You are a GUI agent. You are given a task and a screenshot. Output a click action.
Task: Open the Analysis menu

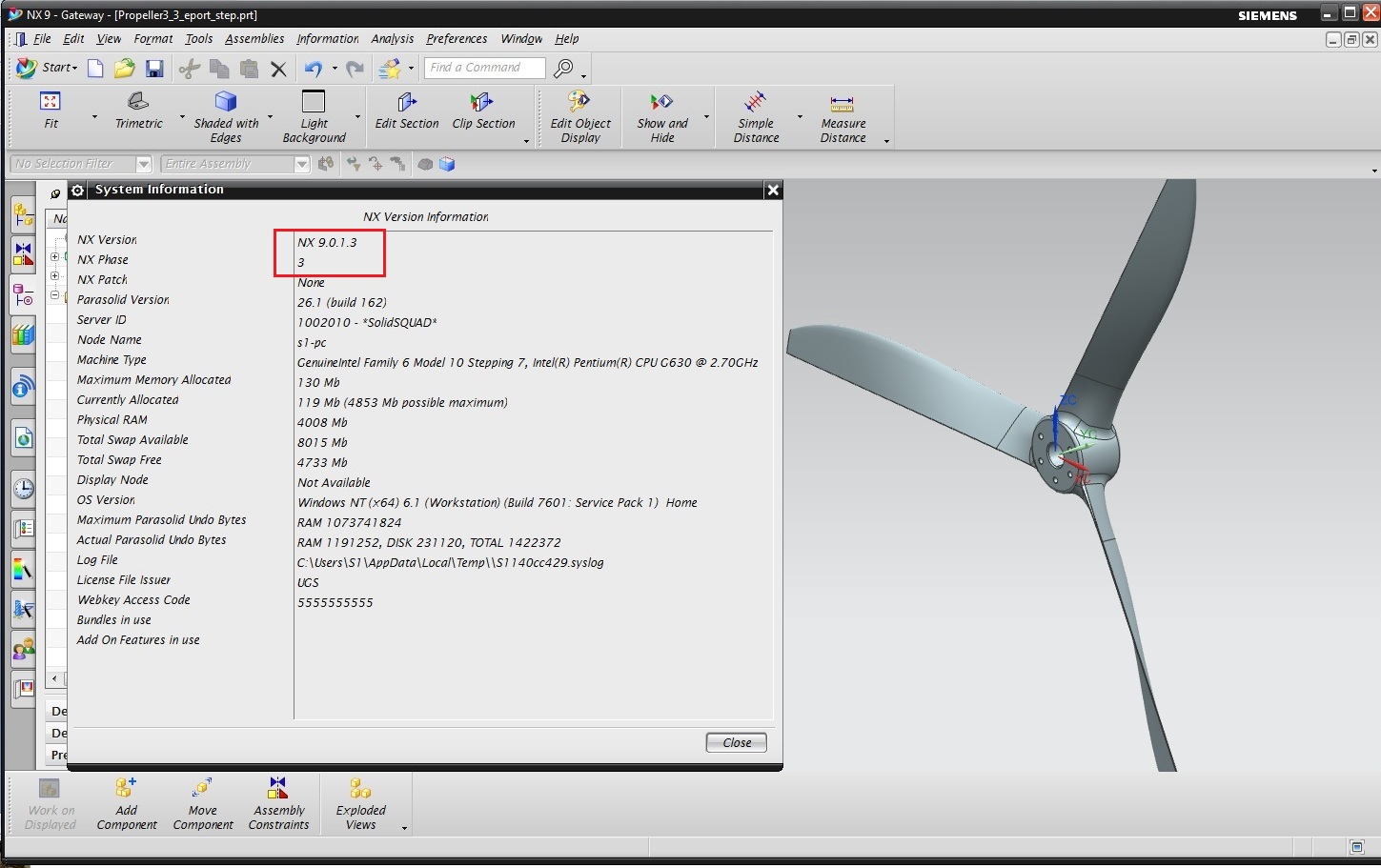[x=393, y=39]
